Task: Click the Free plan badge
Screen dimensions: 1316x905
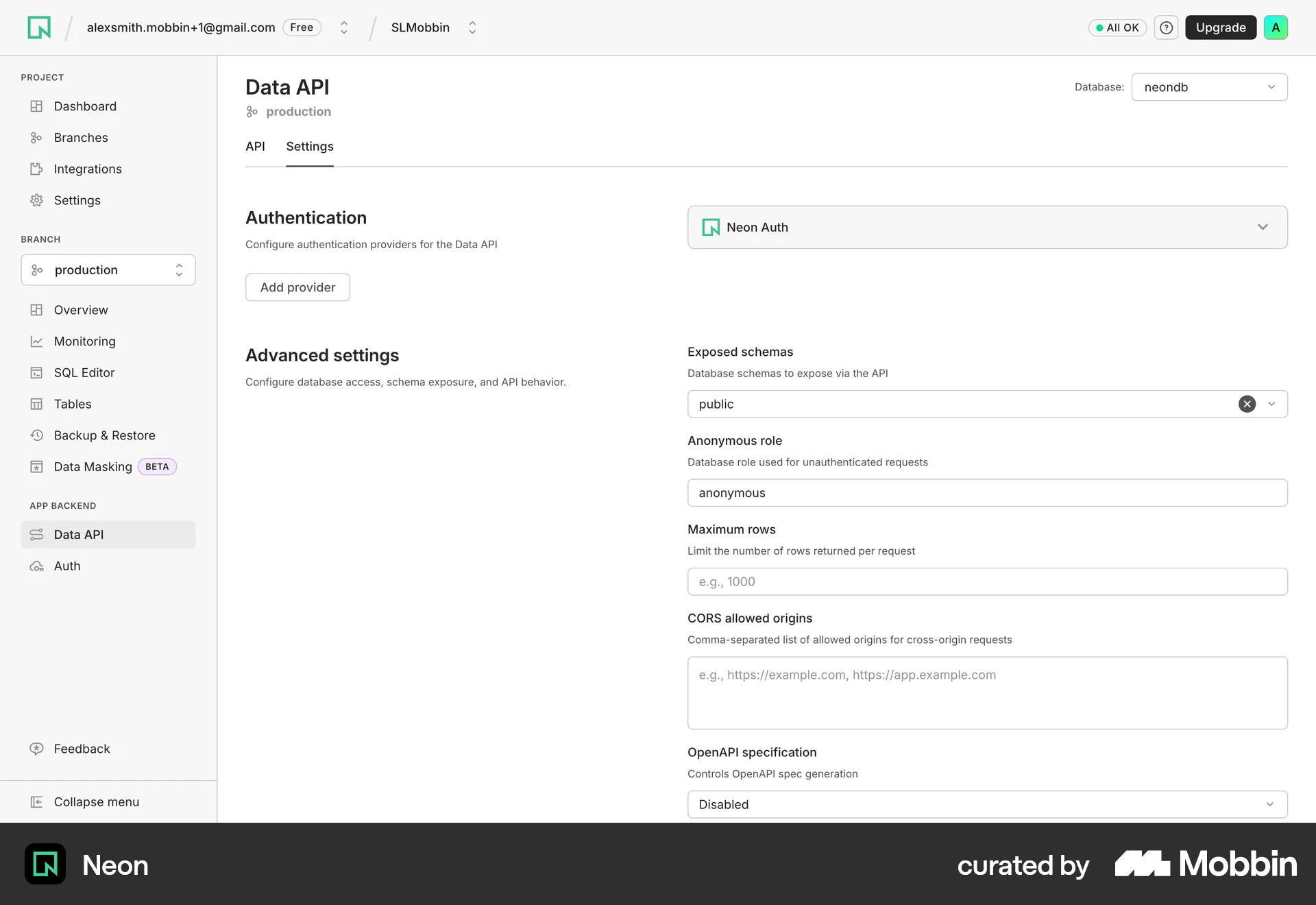Action: pyautogui.click(x=302, y=27)
